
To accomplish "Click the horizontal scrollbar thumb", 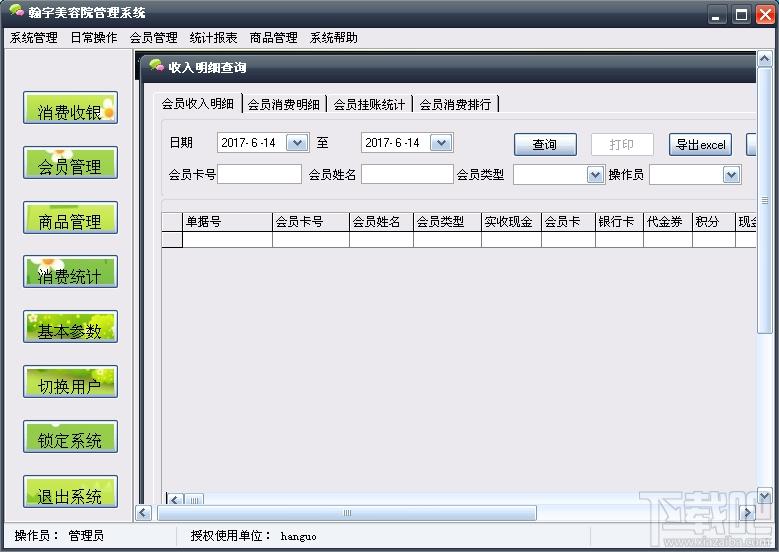I will point(347,513).
